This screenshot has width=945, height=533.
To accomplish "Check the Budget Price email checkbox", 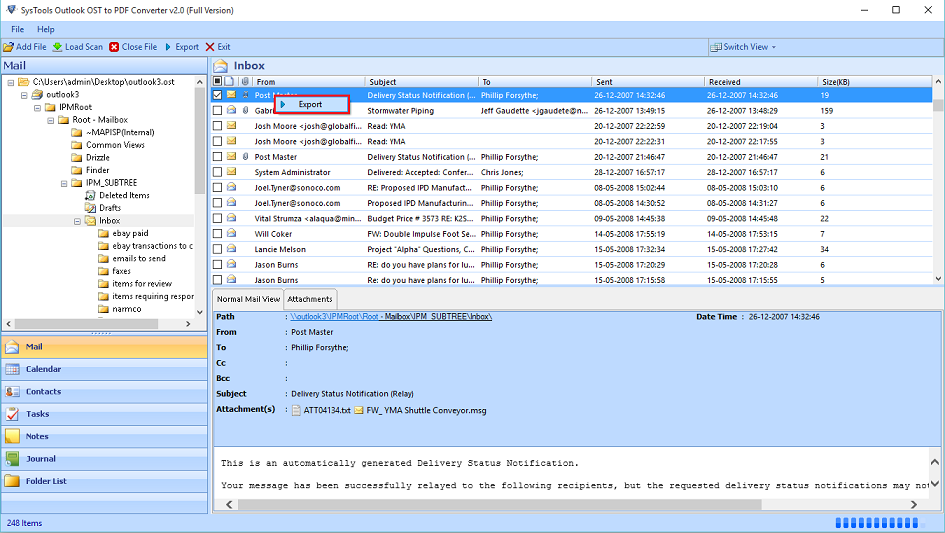I will (218, 219).
